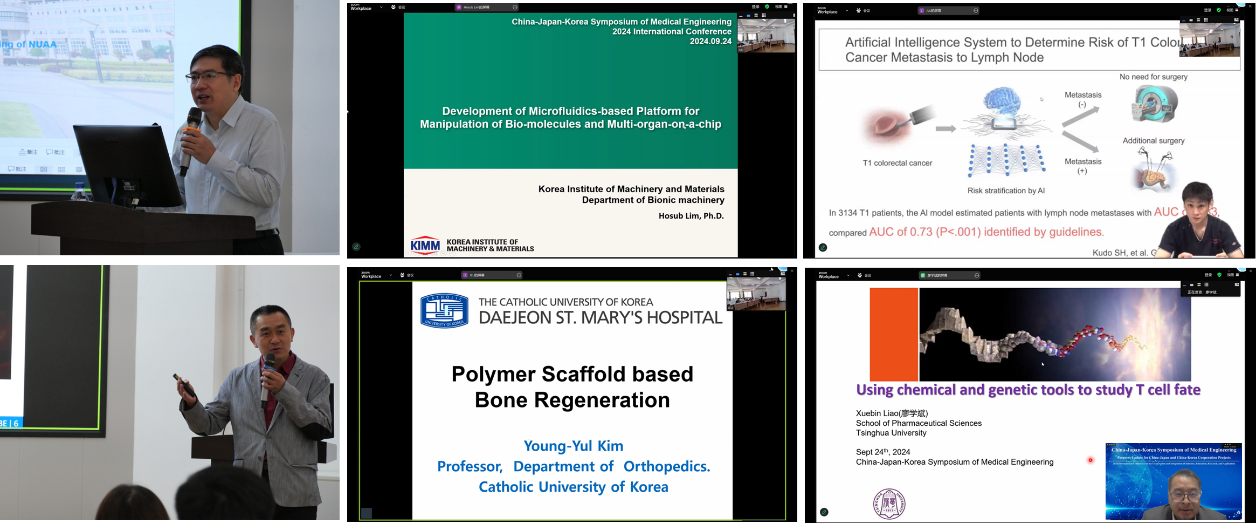This screenshot has height=523, width=1256.
Task: Click the Tsinghua University seal logo
Action: click(885, 502)
